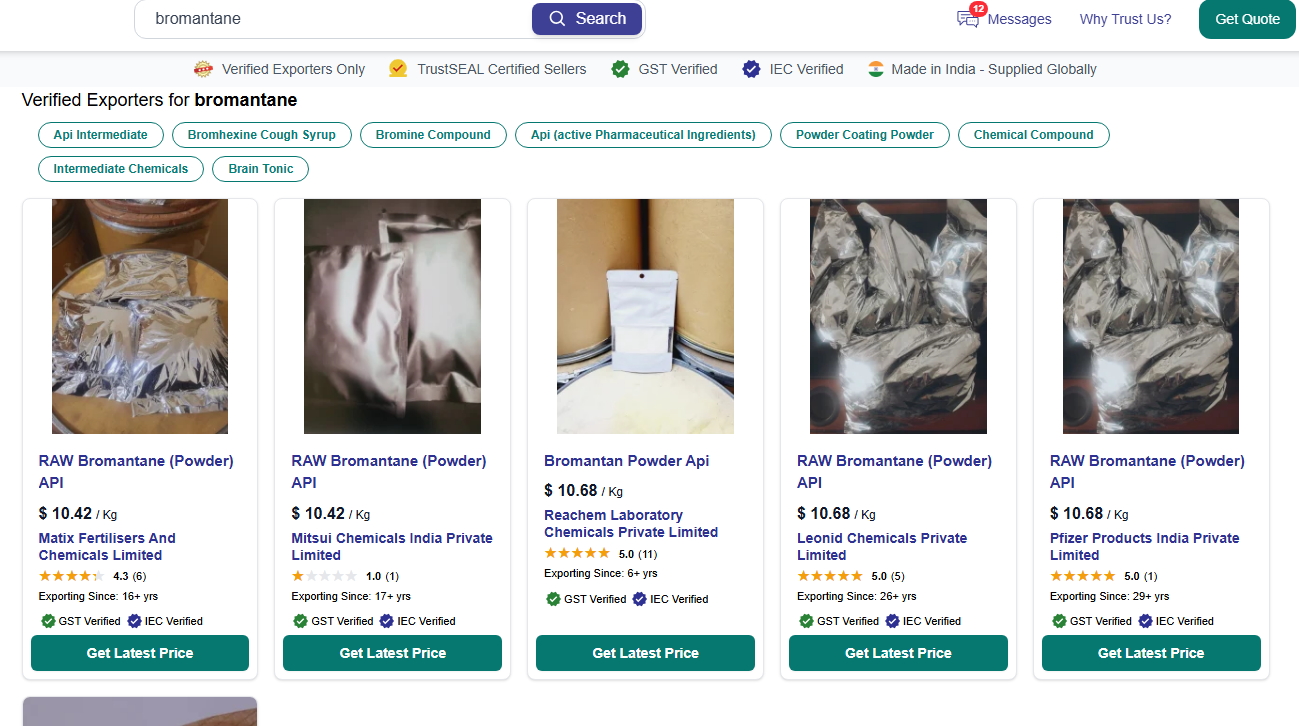The image size is (1299, 726).
Task: Get latest price from Matix Fertilisers
Action: click(x=140, y=653)
